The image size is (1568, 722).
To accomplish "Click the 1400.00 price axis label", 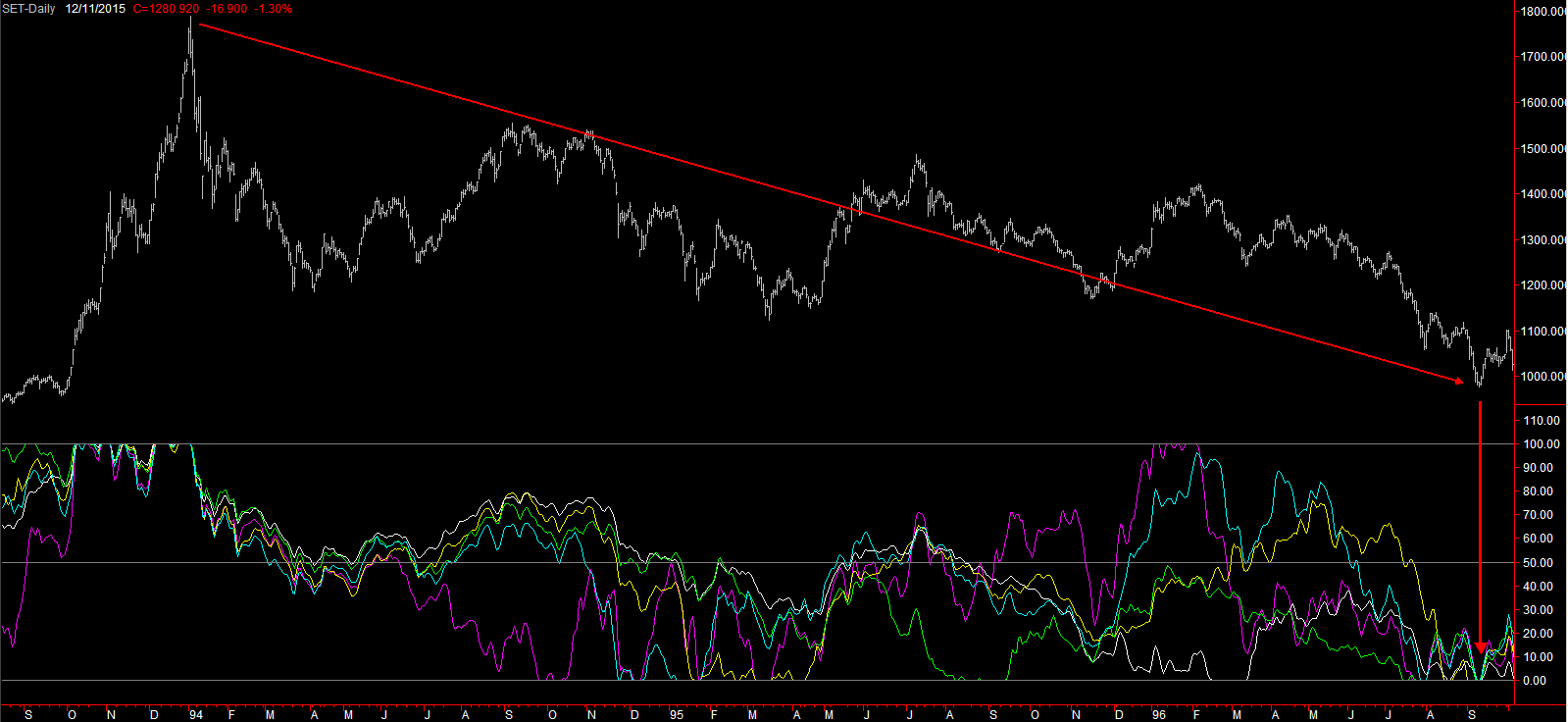I will 1543,194.
